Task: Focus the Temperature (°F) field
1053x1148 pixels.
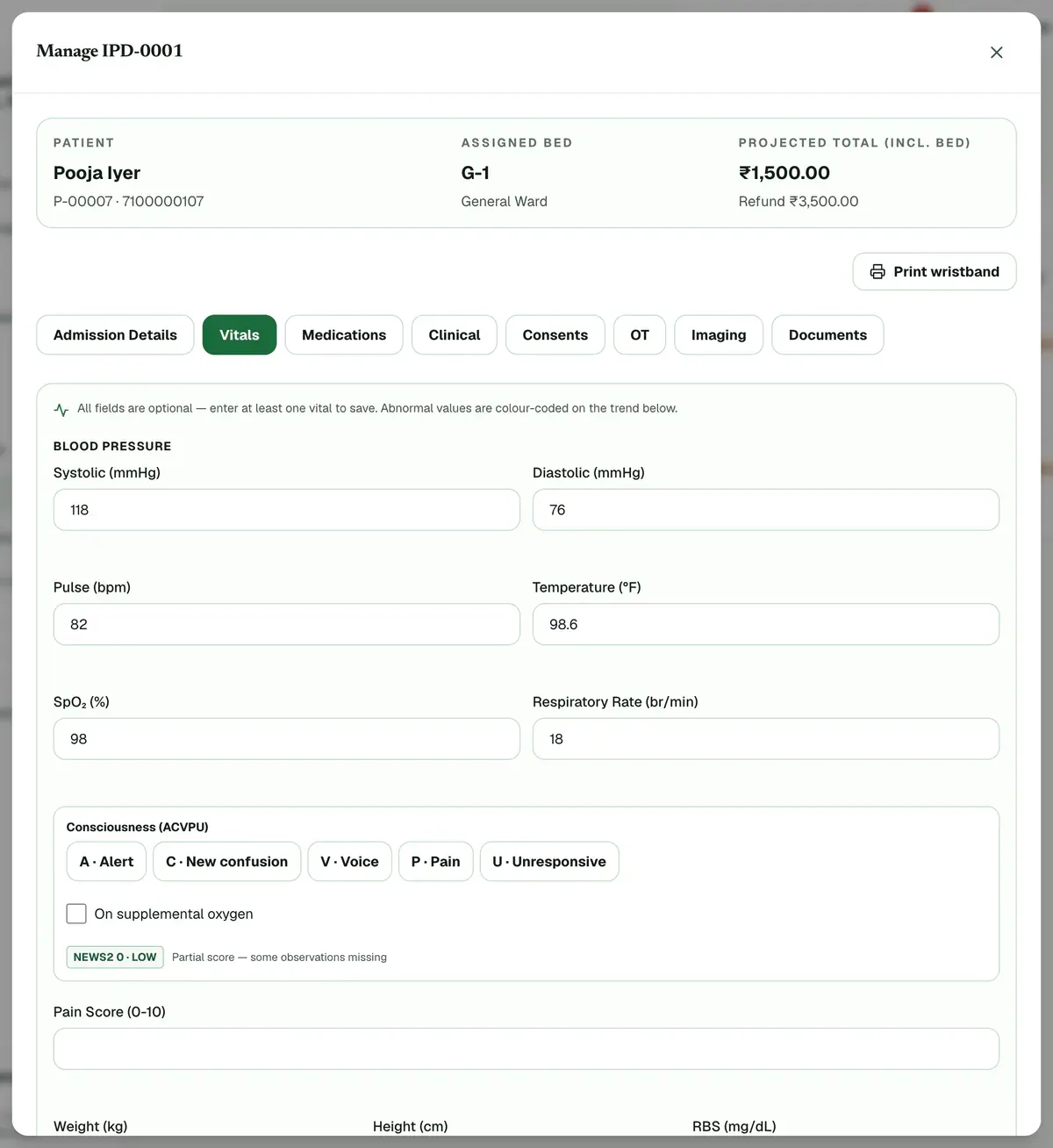Action: click(x=766, y=624)
